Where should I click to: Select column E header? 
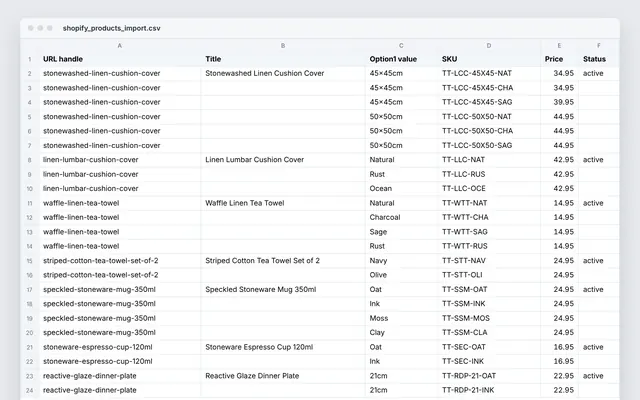click(559, 46)
